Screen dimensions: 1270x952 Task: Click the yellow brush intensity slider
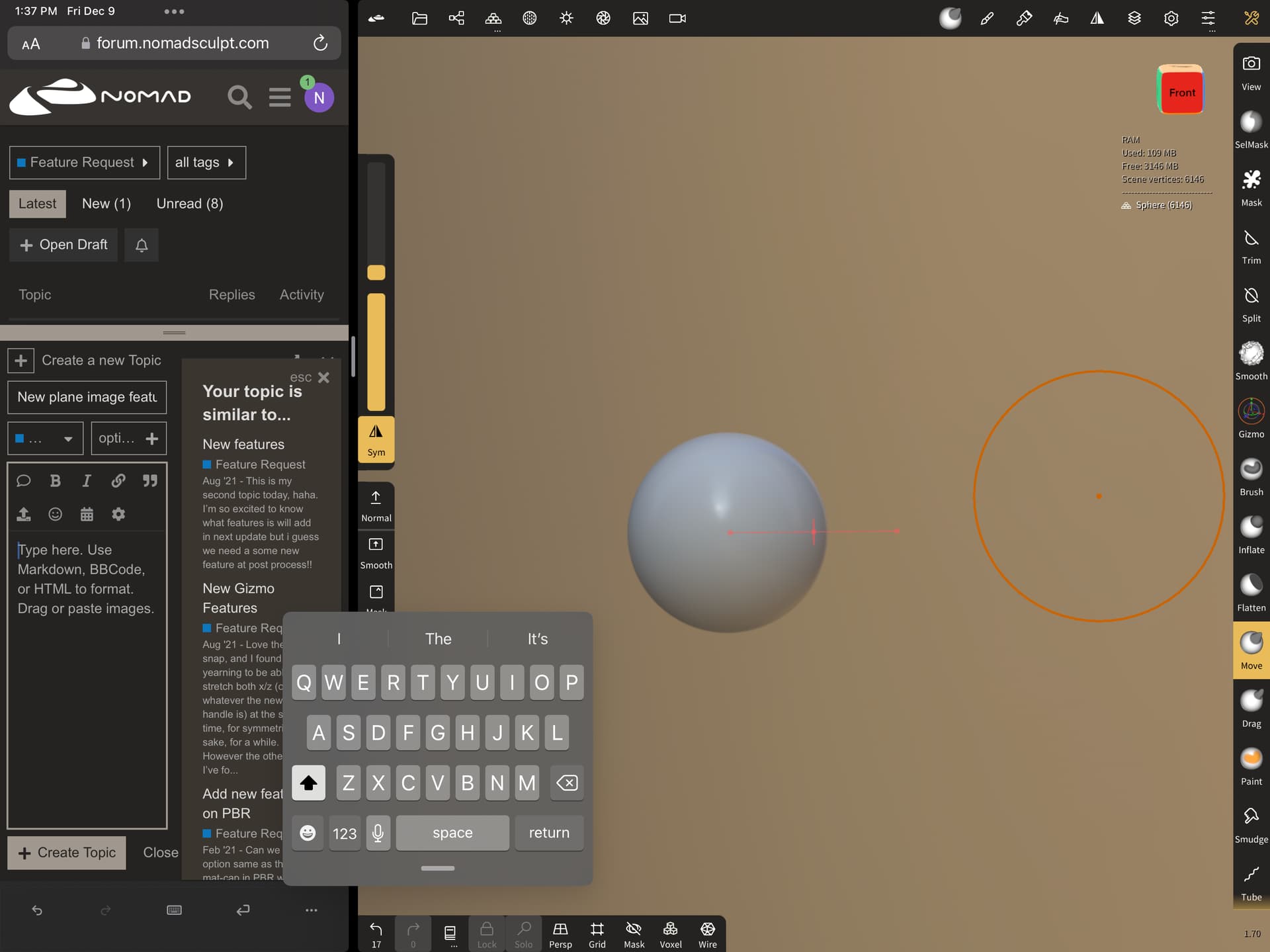coord(376,351)
